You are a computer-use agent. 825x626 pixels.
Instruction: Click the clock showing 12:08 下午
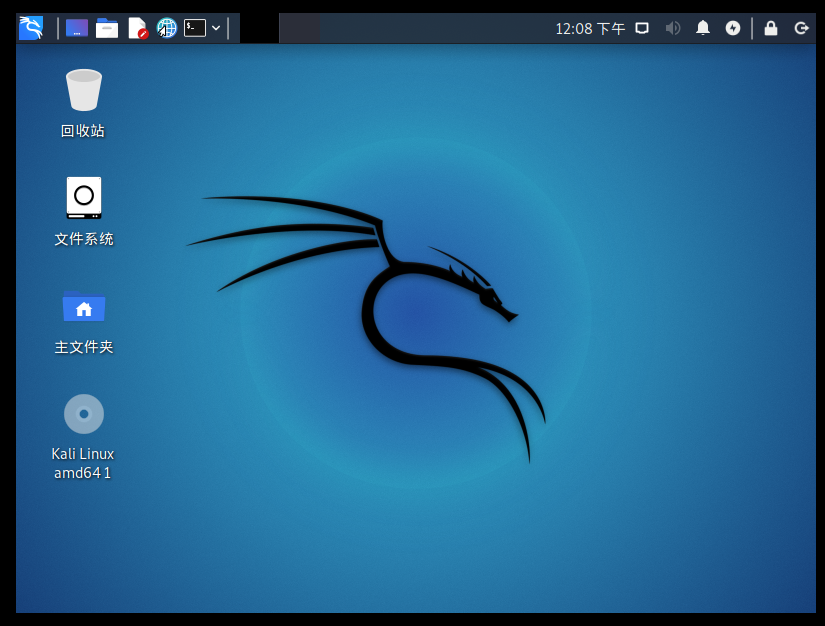click(590, 28)
